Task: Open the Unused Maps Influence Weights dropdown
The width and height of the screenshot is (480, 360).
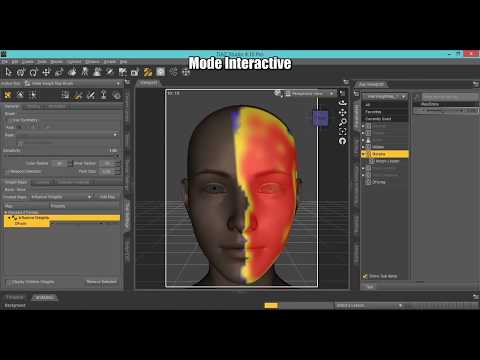Action: coord(61,197)
